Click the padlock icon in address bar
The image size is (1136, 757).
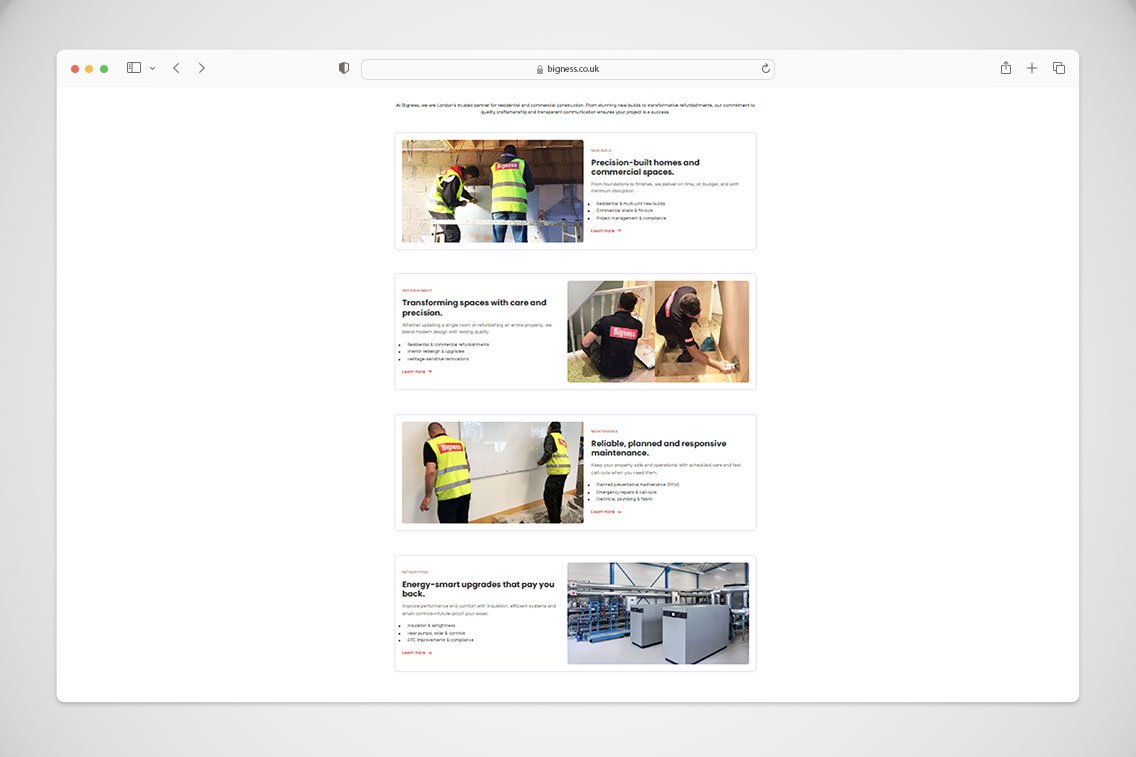click(x=540, y=69)
